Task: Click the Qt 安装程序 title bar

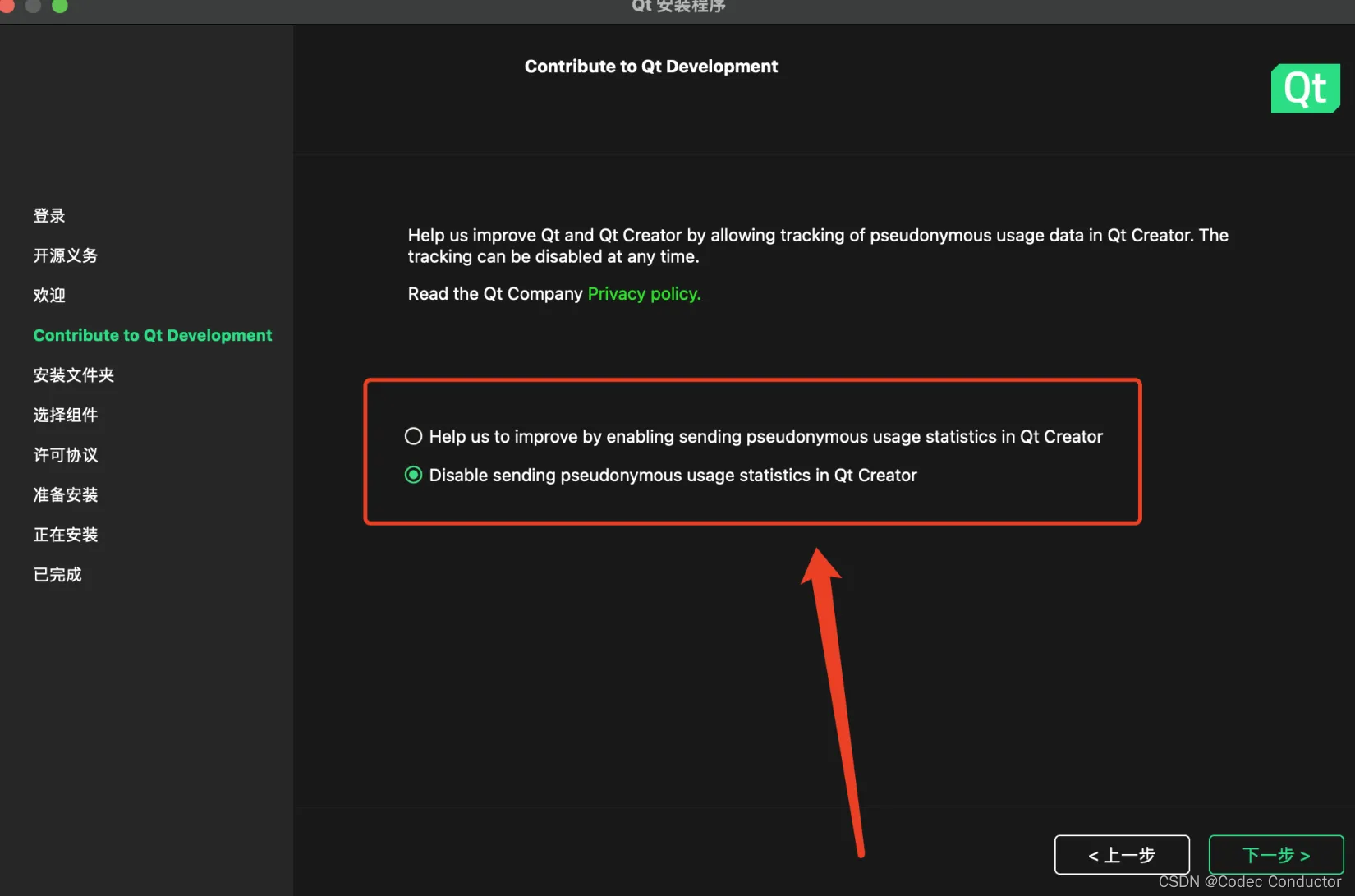Action: click(677, 7)
